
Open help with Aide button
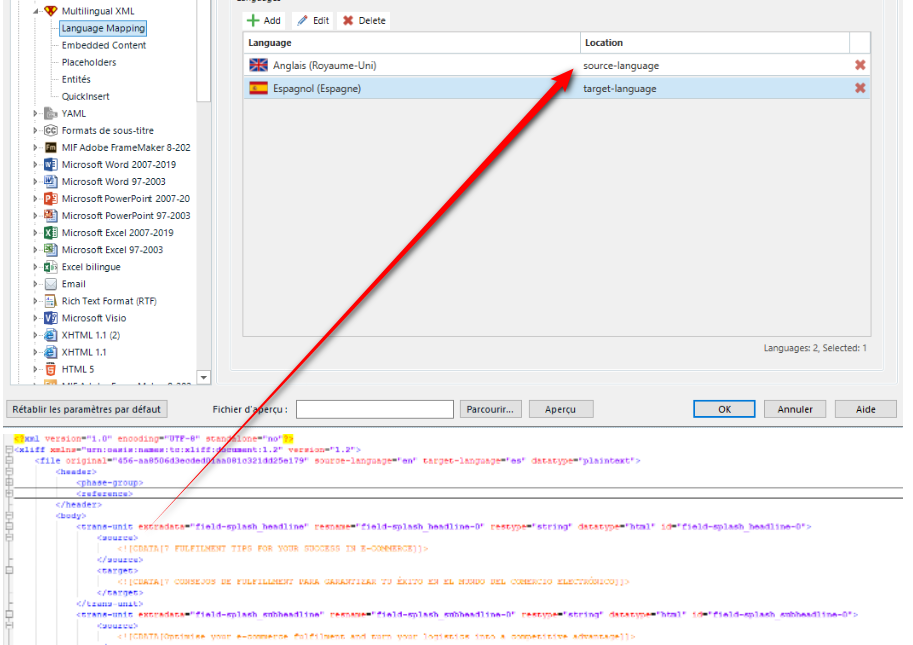865,409
